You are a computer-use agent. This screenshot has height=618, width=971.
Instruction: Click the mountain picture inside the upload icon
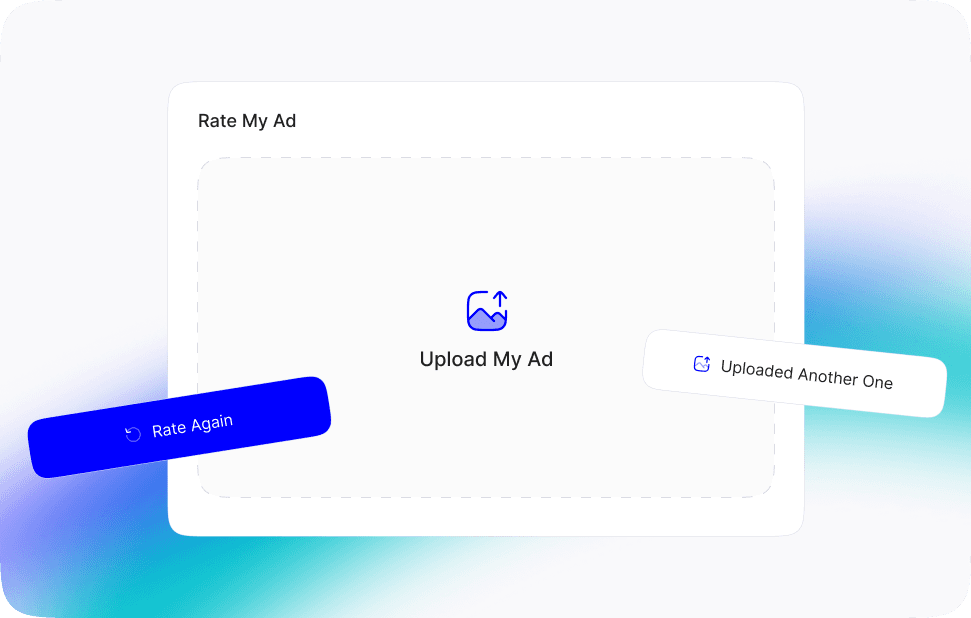pos(484,318)
